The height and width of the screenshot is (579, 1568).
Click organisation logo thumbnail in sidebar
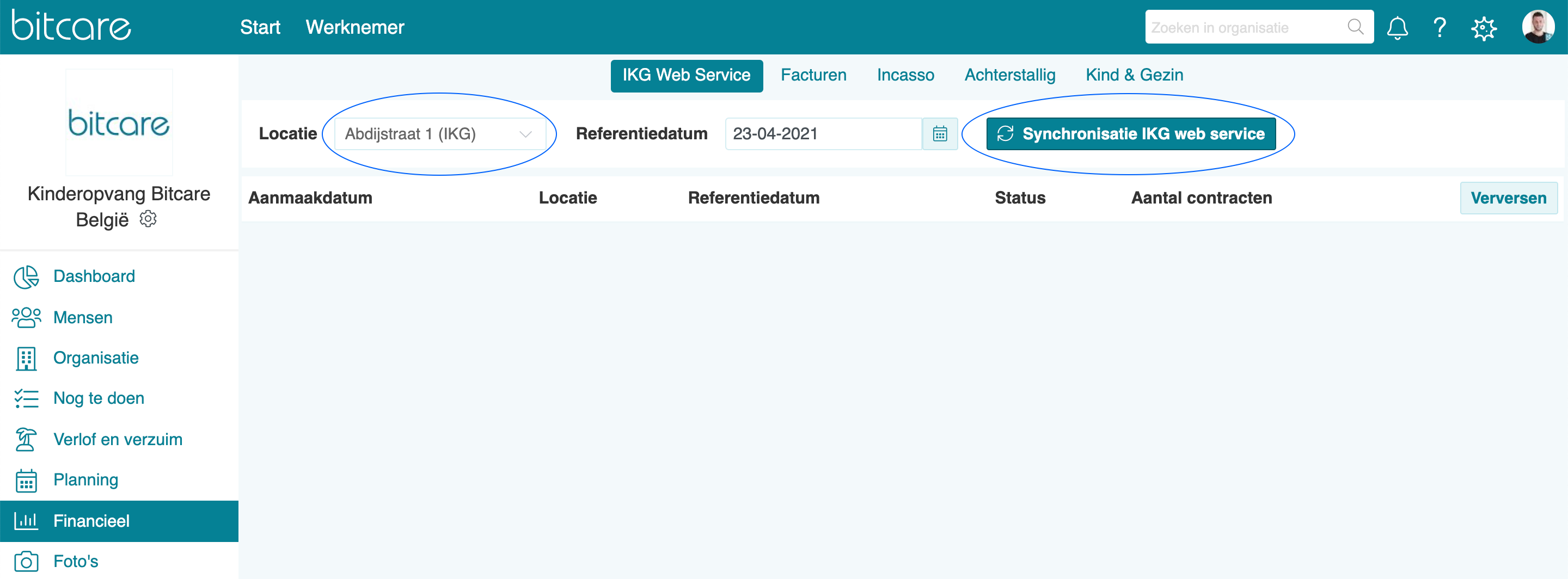point(119,122)
